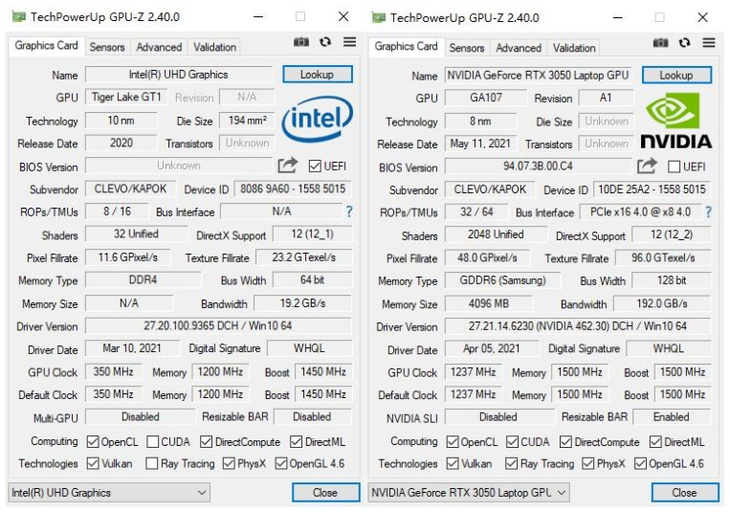Click the Intel Name field showing UHD Graphics
The image size is (730, 512).
click(178, 75)
